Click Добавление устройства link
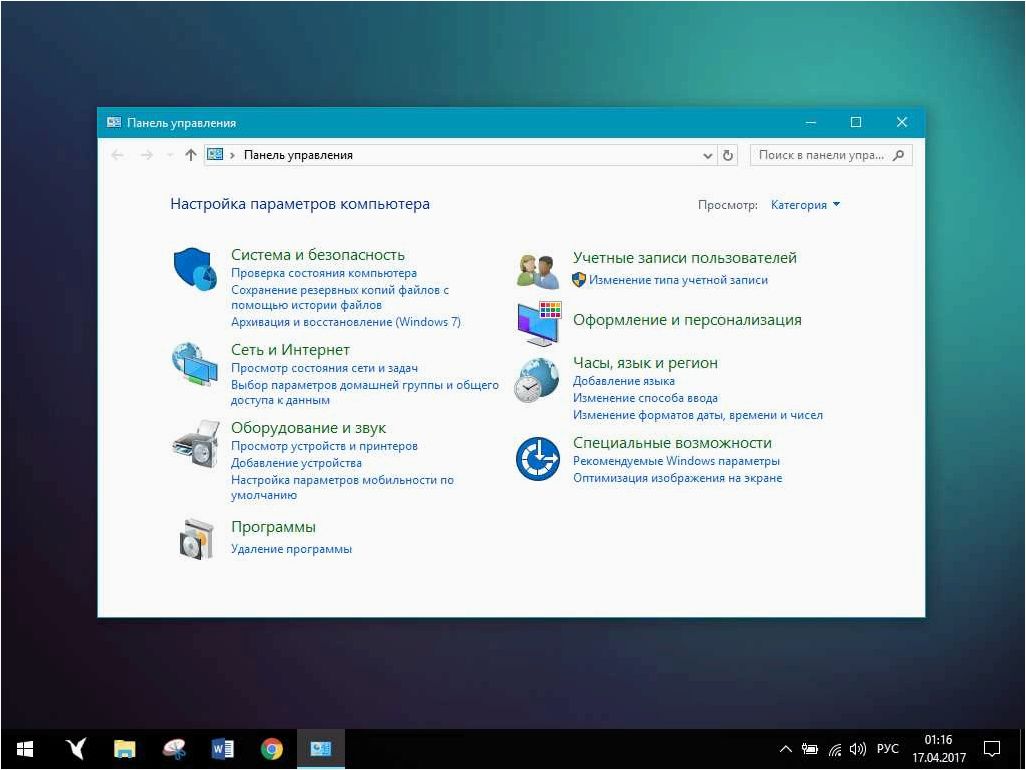 [296, 463]
